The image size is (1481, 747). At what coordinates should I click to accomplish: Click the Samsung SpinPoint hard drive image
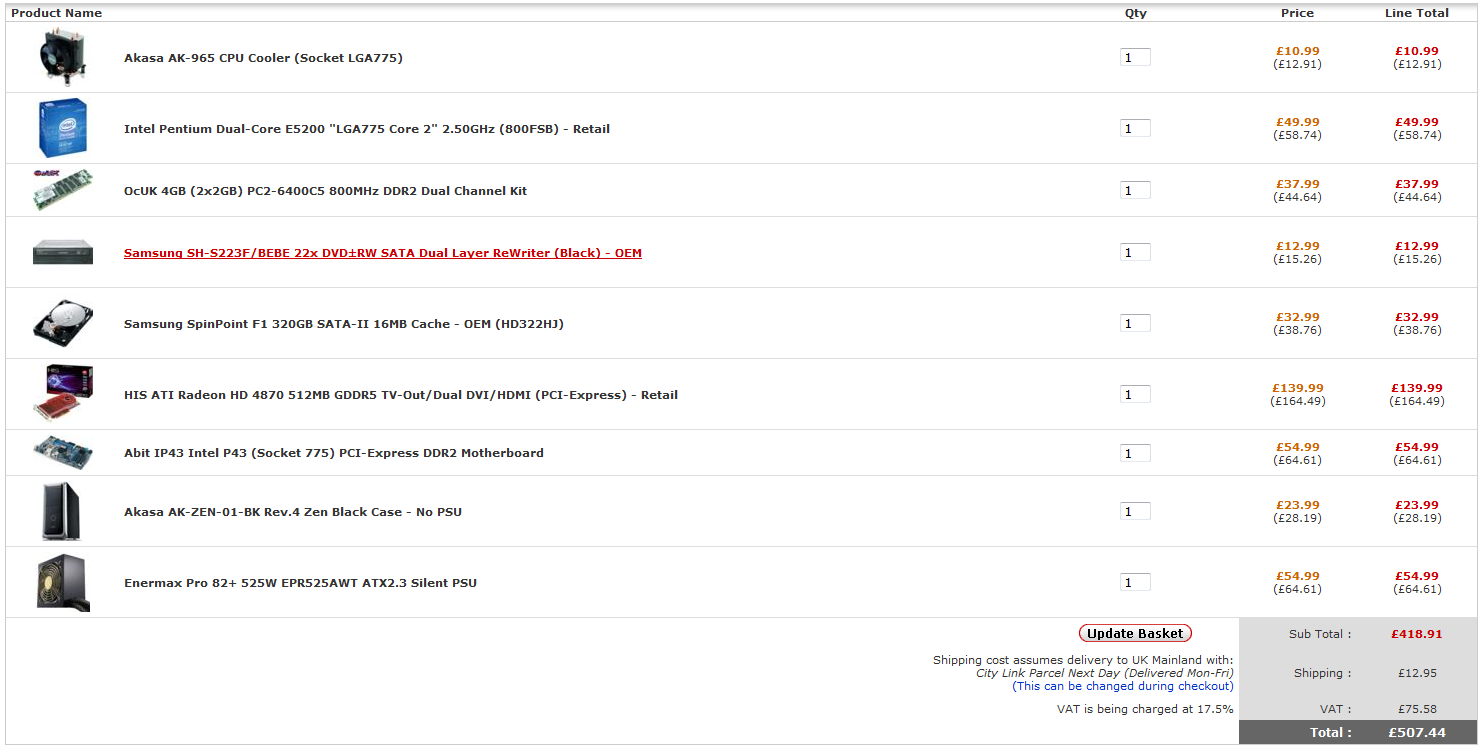click(63, 323)
